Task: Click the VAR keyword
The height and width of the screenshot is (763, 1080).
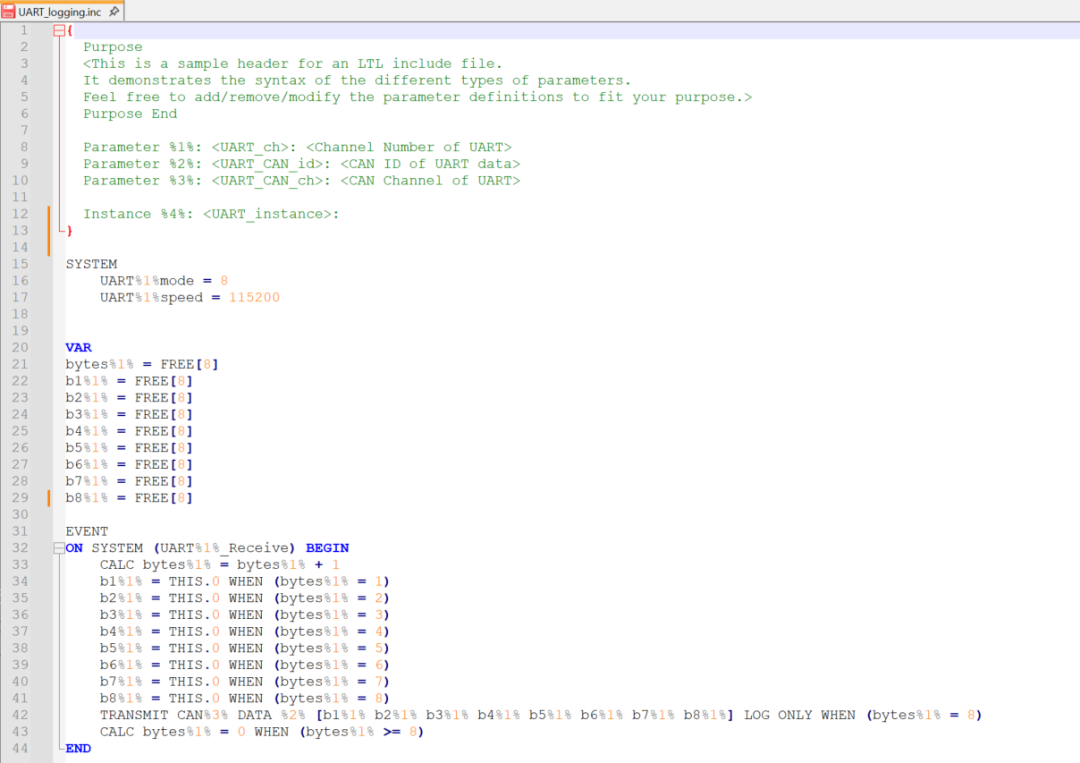Action: point(78,347)
